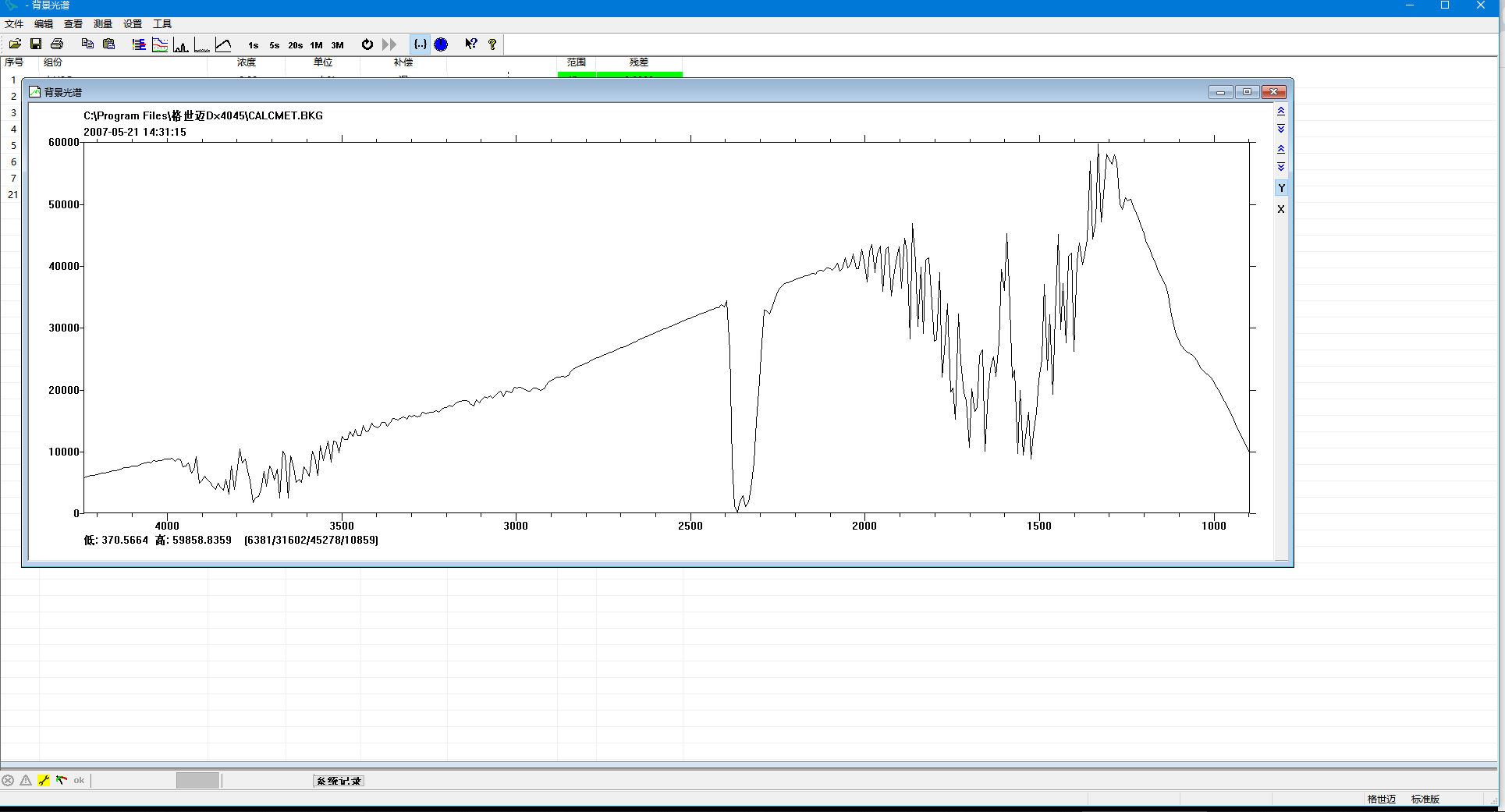
Task: Click the upper blue down-chevron scale icon
Action: click(1281, 129)
